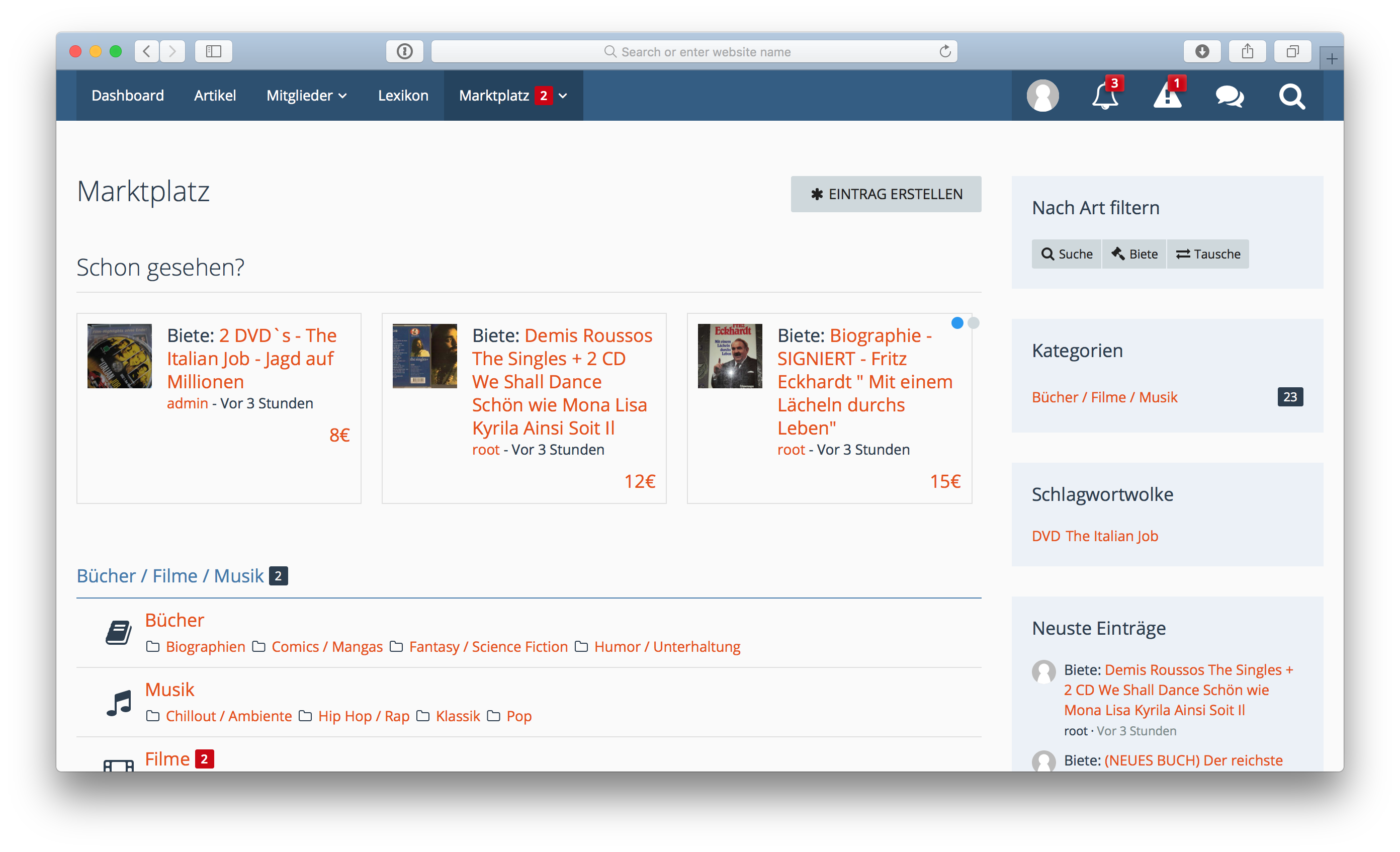Go to the Dashboard menu item
Screen dimensions: 1400x852
pos(127,96)
